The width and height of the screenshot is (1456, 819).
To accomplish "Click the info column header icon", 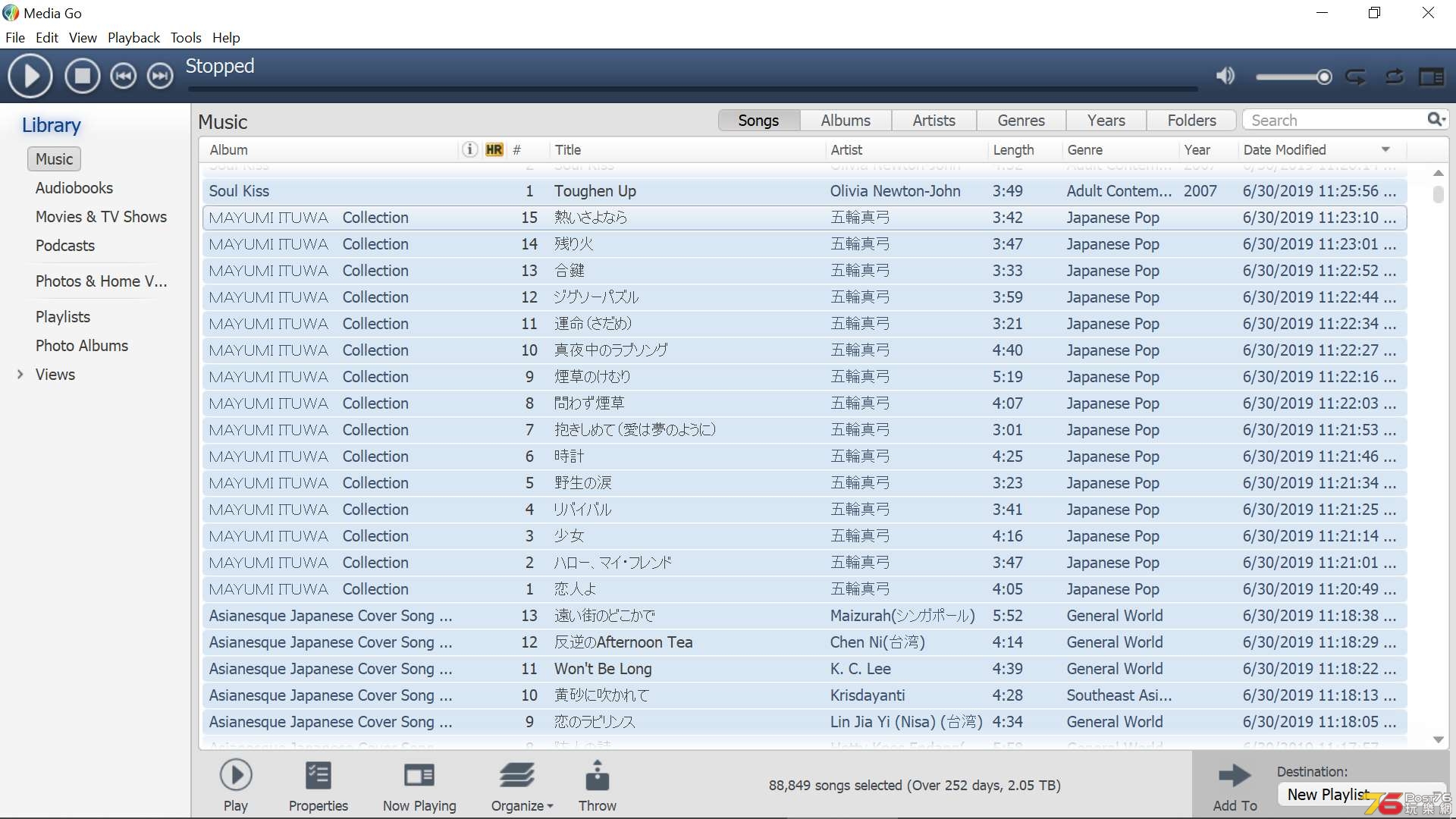I will tap(470, 149).
